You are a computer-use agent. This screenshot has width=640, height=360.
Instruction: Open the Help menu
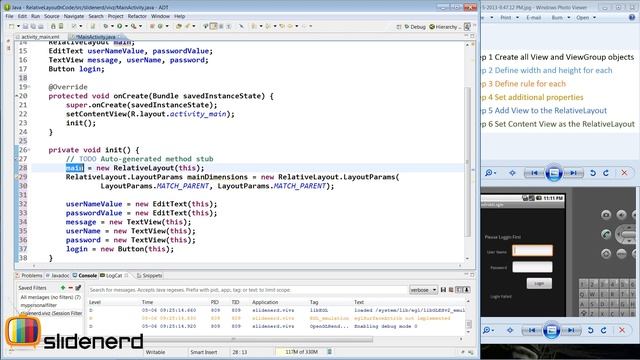point(180,16)
